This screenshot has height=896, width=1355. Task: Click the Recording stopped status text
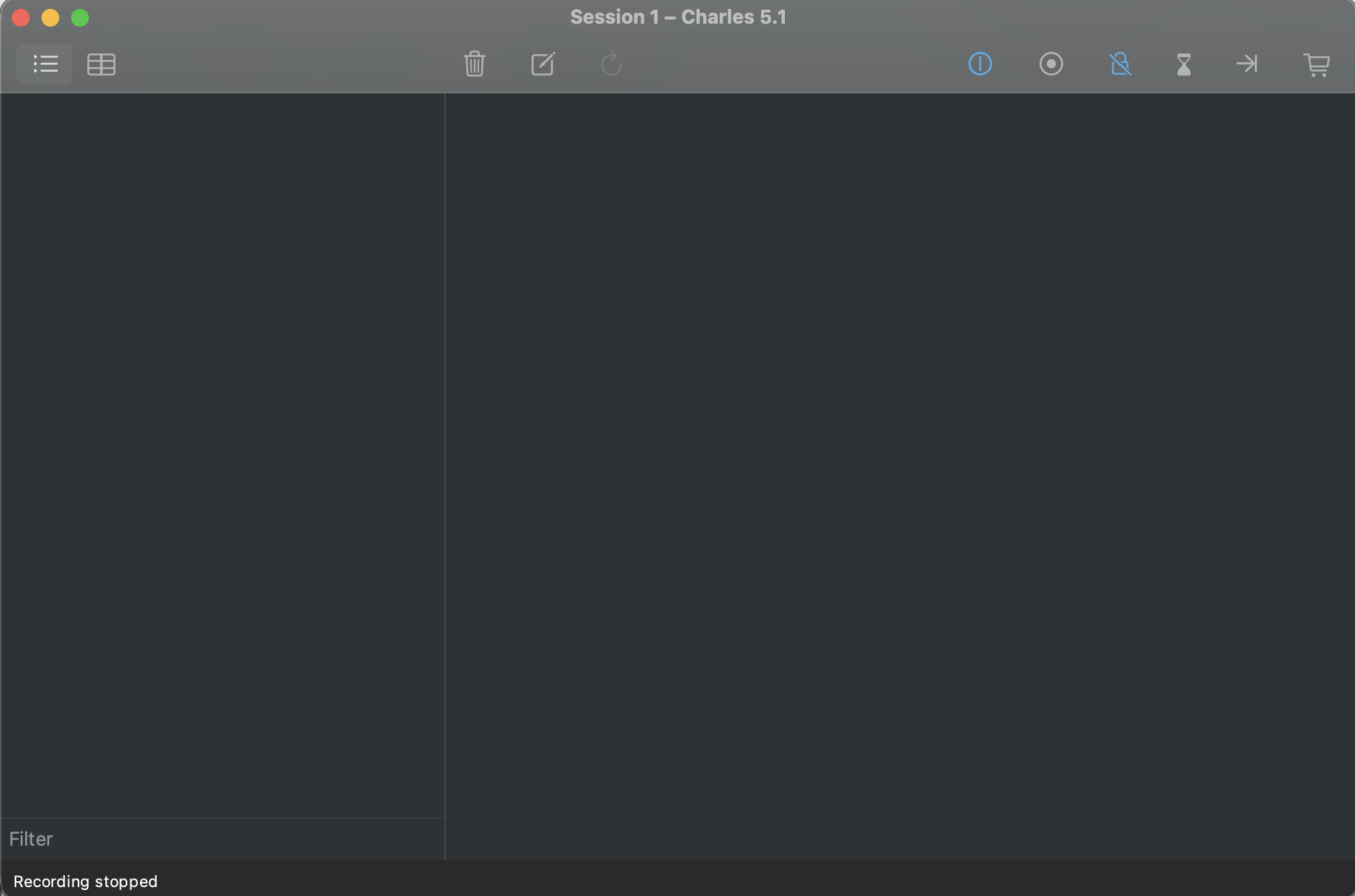click(x=85, y=881)
